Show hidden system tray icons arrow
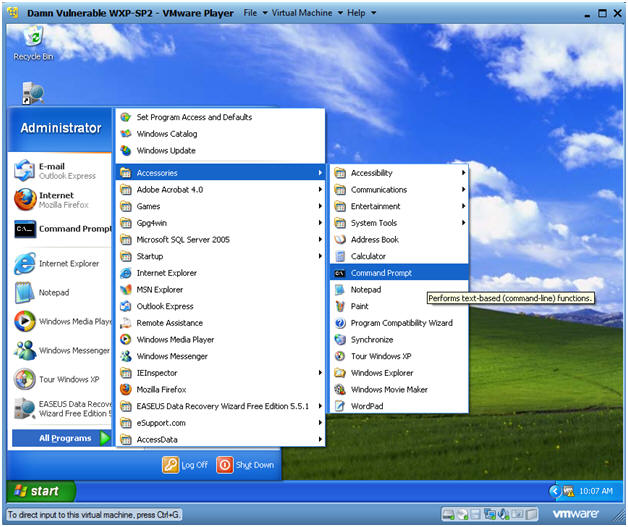 coord(555,491)
